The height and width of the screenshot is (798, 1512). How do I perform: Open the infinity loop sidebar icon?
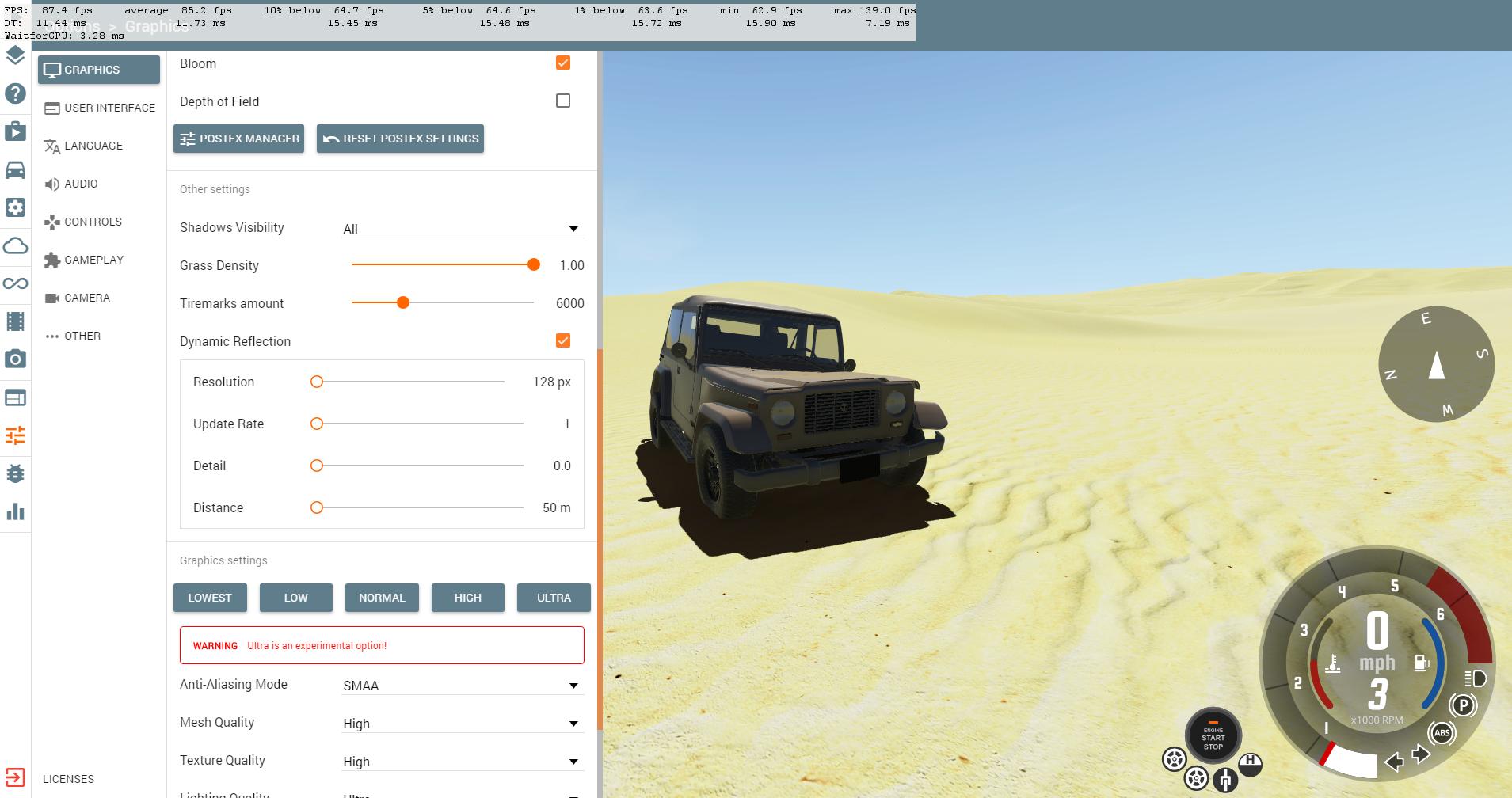[15, 283]
